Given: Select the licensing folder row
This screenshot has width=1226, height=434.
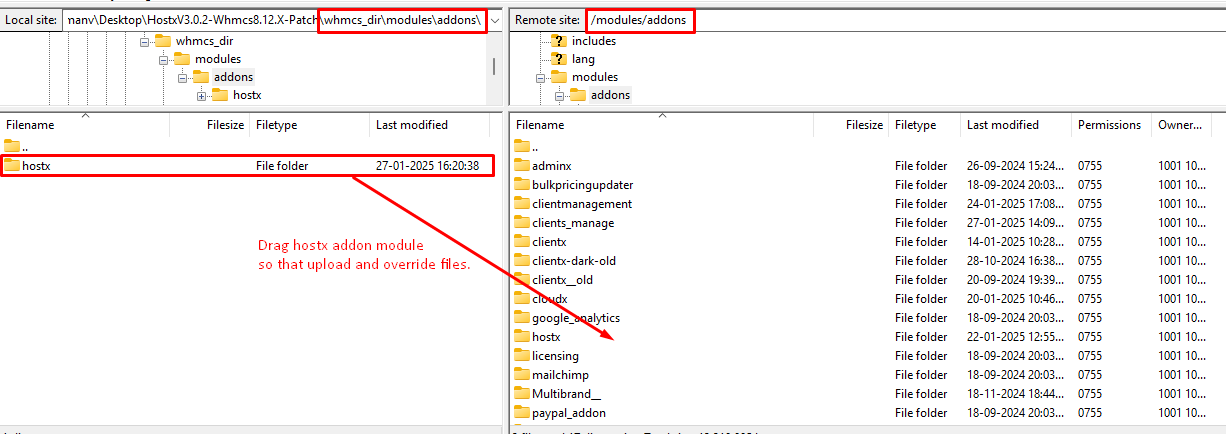Looking at the screenshot, I should click(555, 356).
